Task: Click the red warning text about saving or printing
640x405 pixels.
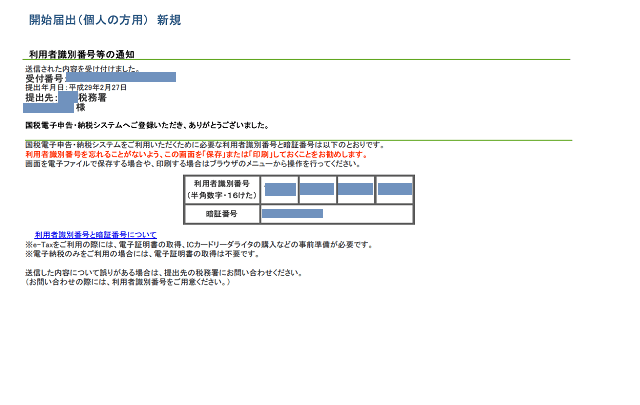Action: [x=196, y=155]
